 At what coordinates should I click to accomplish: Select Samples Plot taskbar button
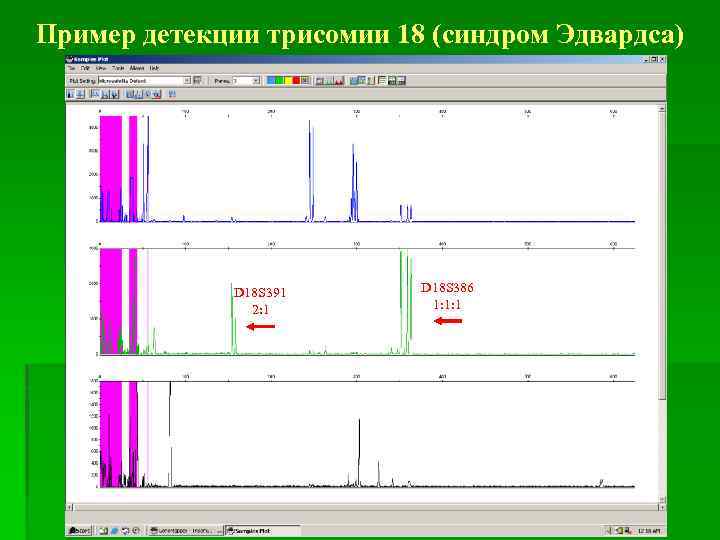coord(262,531)
